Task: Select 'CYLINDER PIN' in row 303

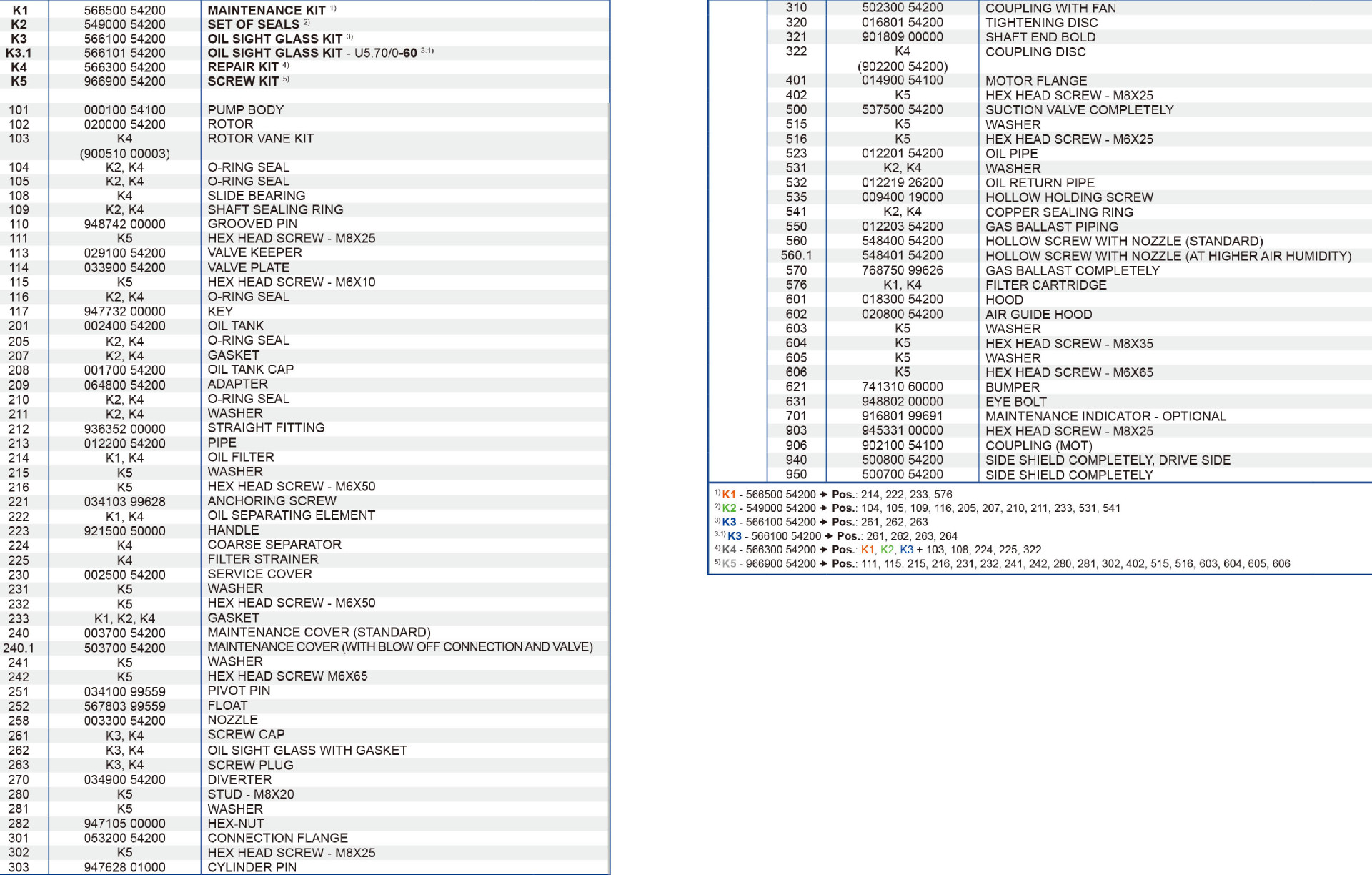Action: pos(252,867)
